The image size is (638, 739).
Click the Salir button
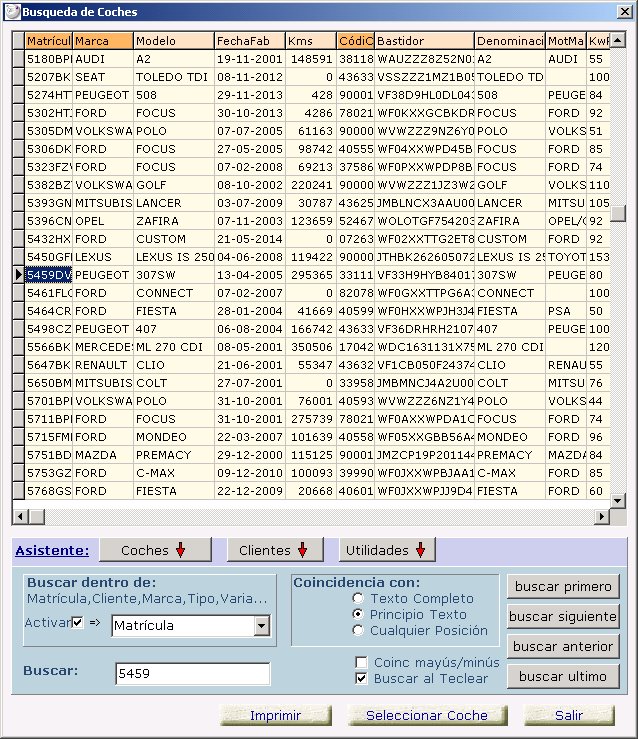point(569,715)
